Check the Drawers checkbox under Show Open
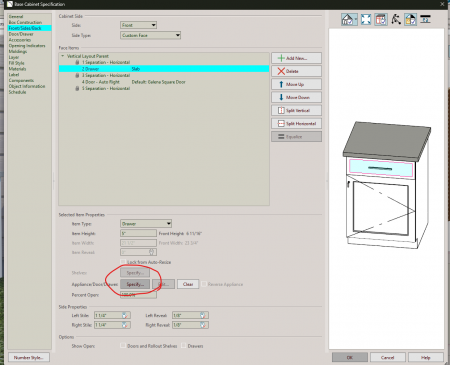 (x=183, y=346)
